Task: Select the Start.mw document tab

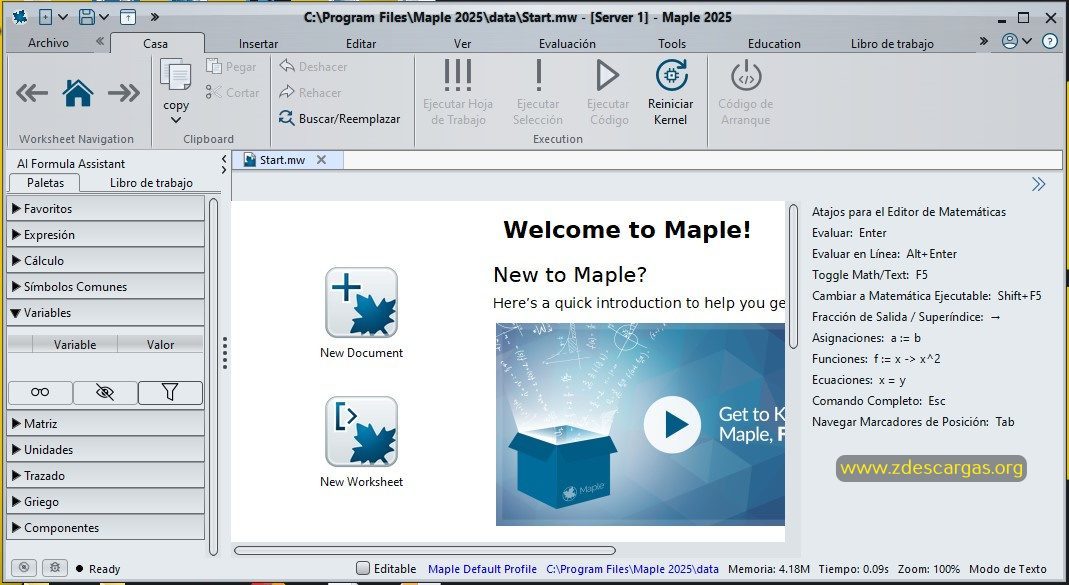Action: coord(282,160)
